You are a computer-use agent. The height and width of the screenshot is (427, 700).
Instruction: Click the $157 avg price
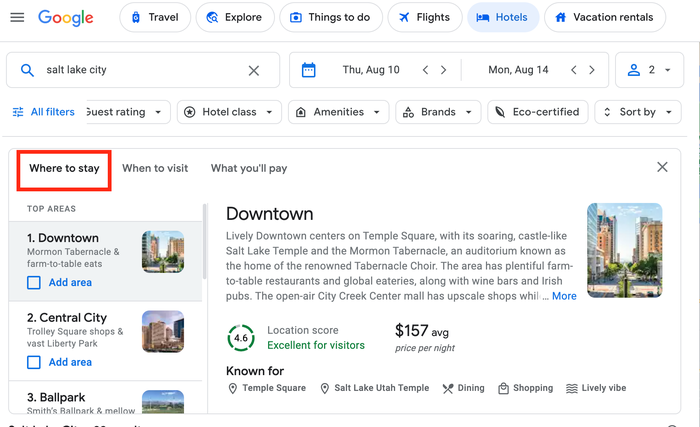(x=421, y=331)
